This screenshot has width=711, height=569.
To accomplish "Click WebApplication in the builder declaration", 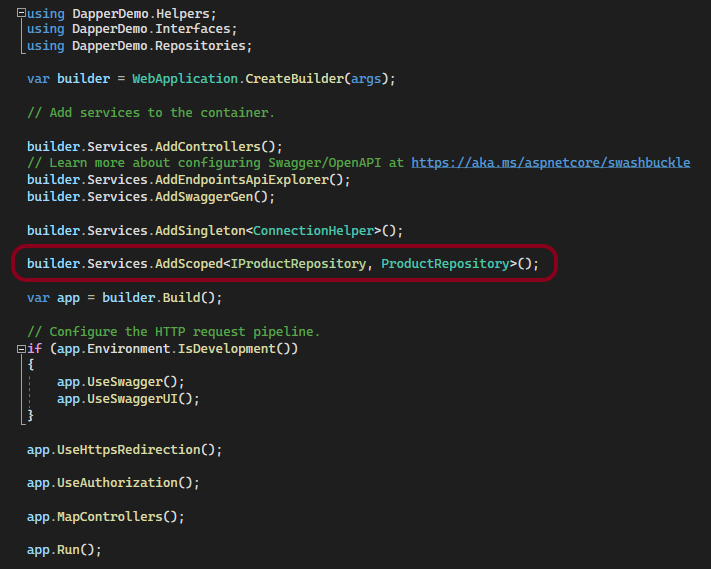I will tap(185, 79).
